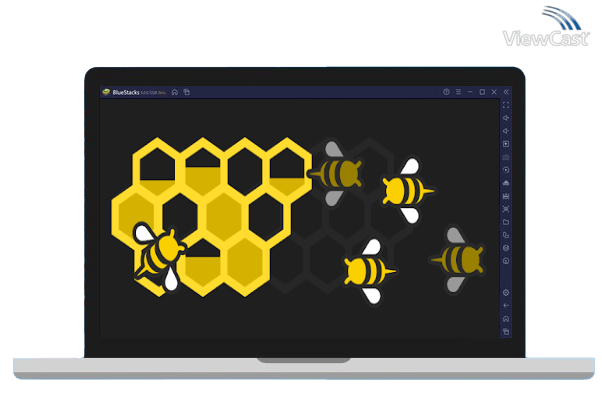Open the BlueStacks home tab icon
This screenshot has height=414, width=602.
[x=175, y=92]
